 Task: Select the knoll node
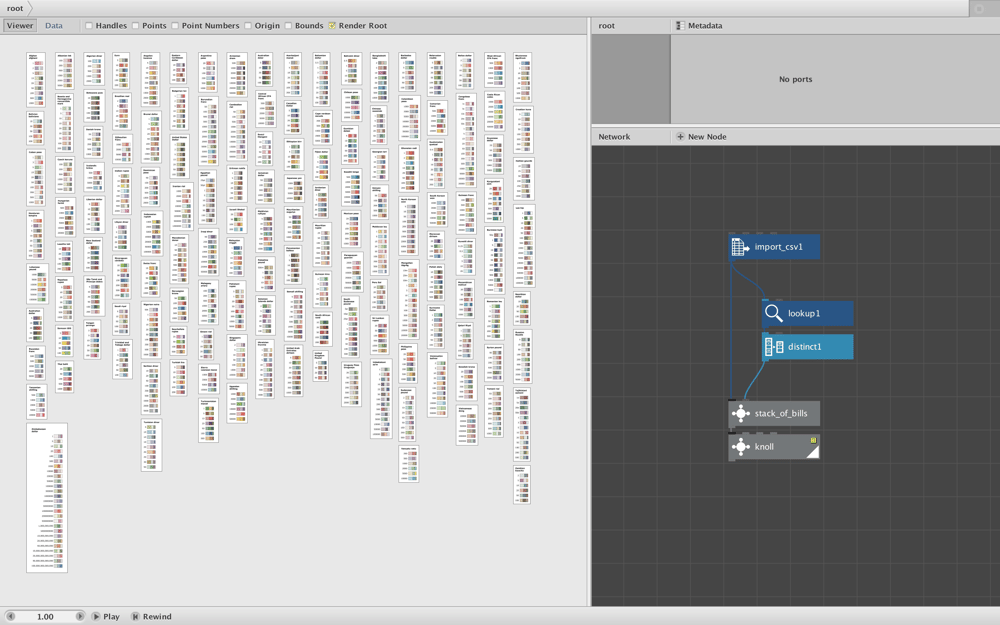pos(774,446)
